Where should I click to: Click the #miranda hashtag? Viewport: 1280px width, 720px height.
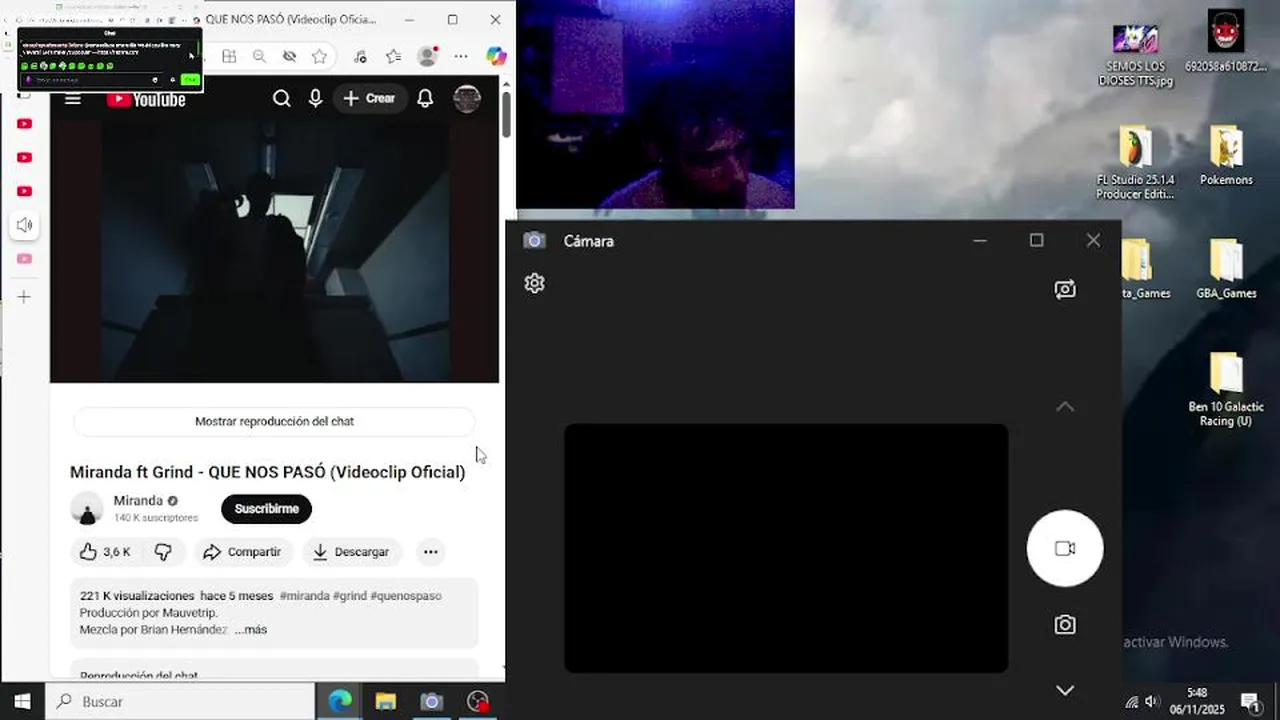pyautogui.click(x=304, y=596)
